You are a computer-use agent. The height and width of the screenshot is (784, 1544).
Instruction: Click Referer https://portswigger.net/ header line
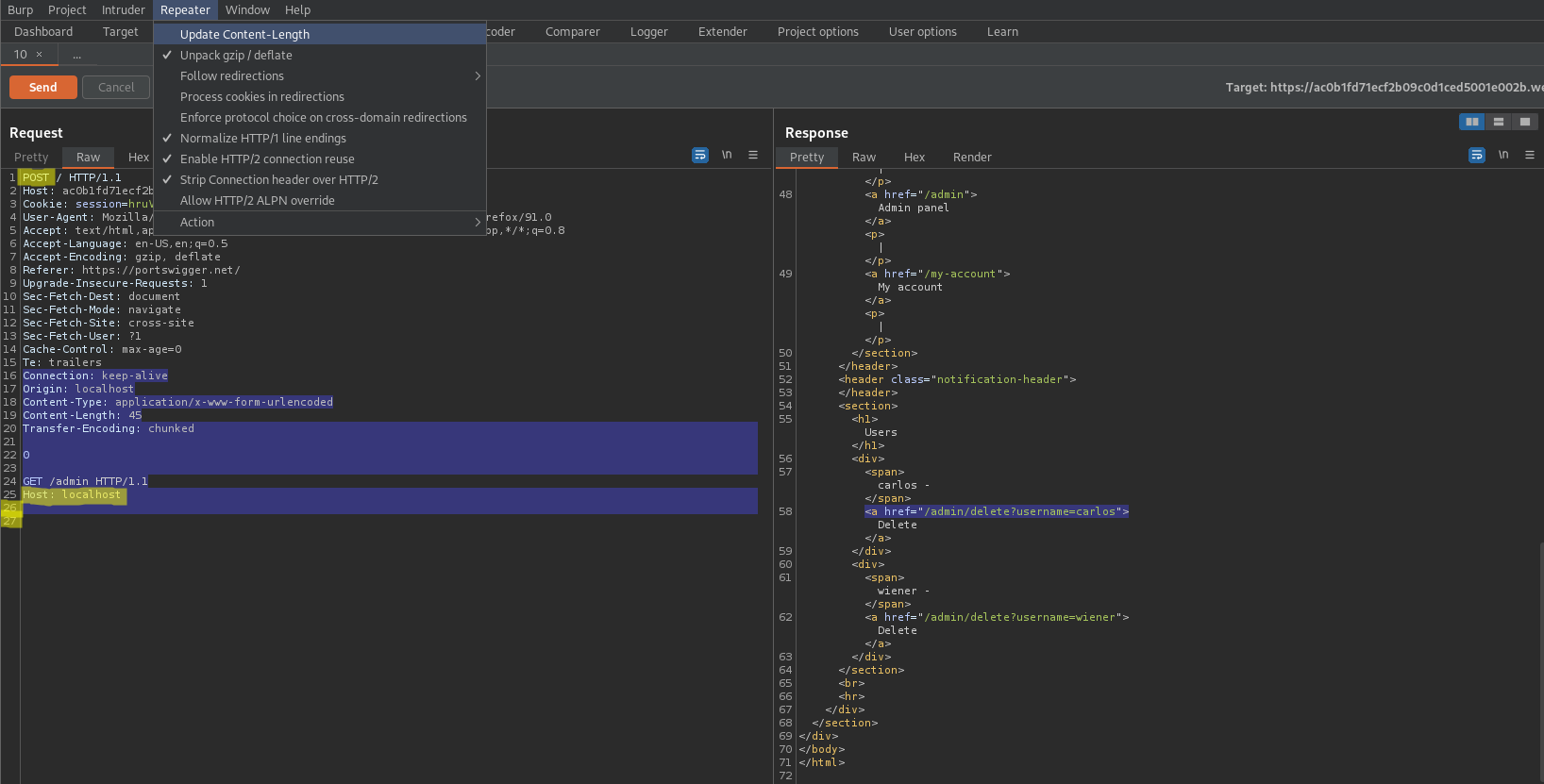click(131, 270)
